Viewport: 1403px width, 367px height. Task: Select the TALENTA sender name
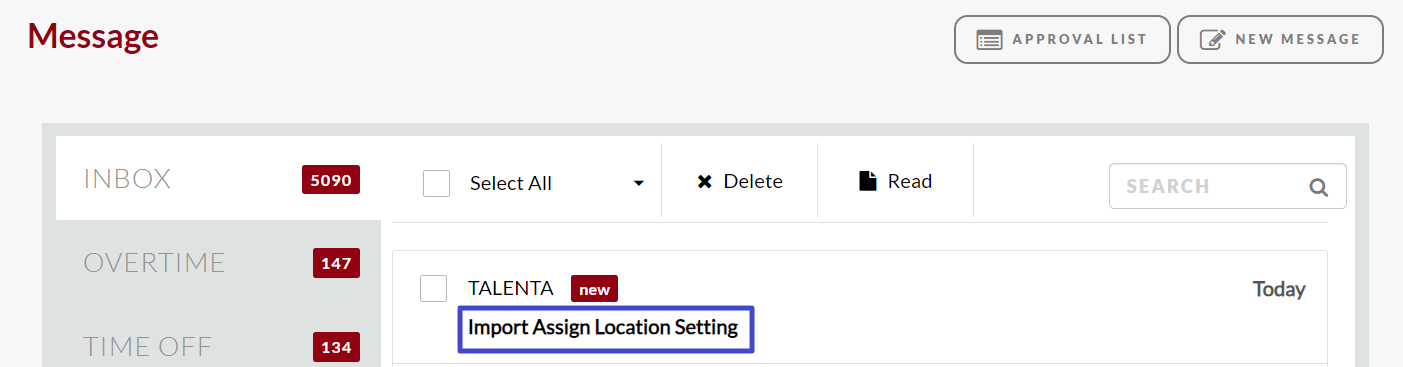[x=510, y=288]
